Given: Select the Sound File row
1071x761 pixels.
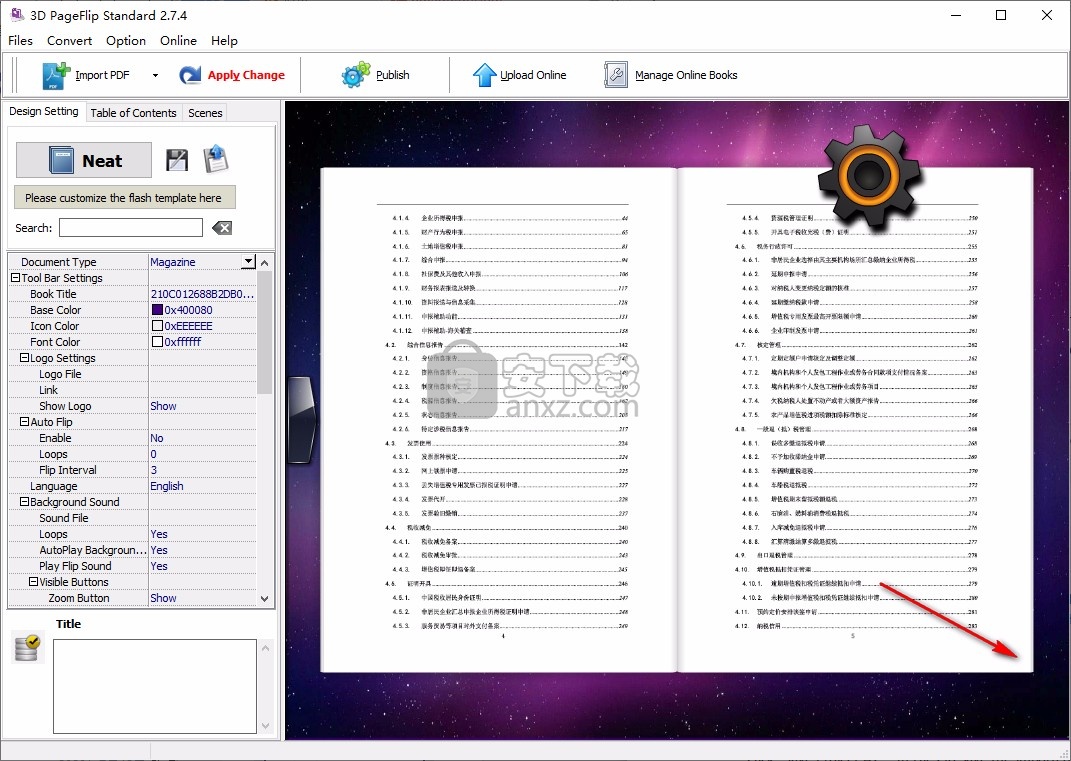Looking at the screenshot, I should tap(133, 518).
